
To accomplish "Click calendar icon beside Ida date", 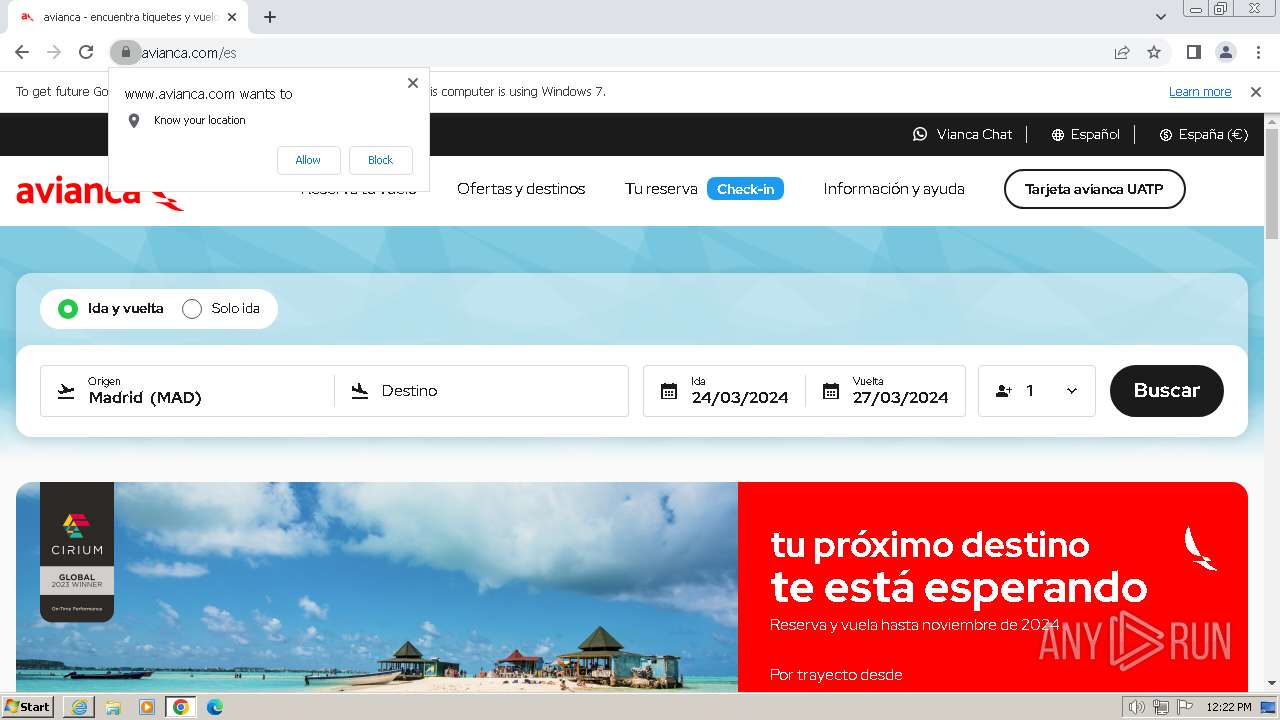I will [669, 391].
